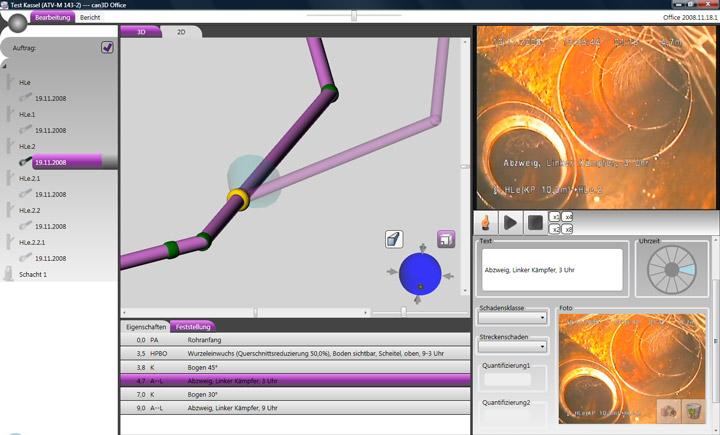The height and width of the screenshot is (435, 720).
Task: Switch to the 2D view tab
Action: [181, 32]
